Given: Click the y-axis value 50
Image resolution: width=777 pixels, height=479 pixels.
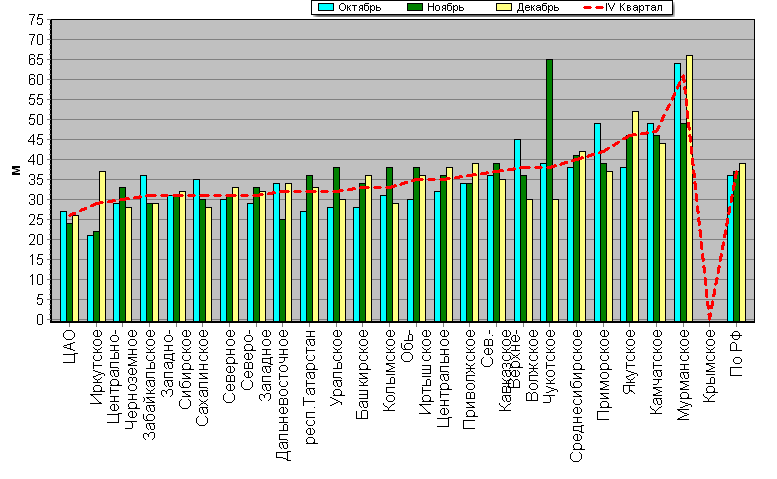Looking at the screenshot, I should (36, 120).
